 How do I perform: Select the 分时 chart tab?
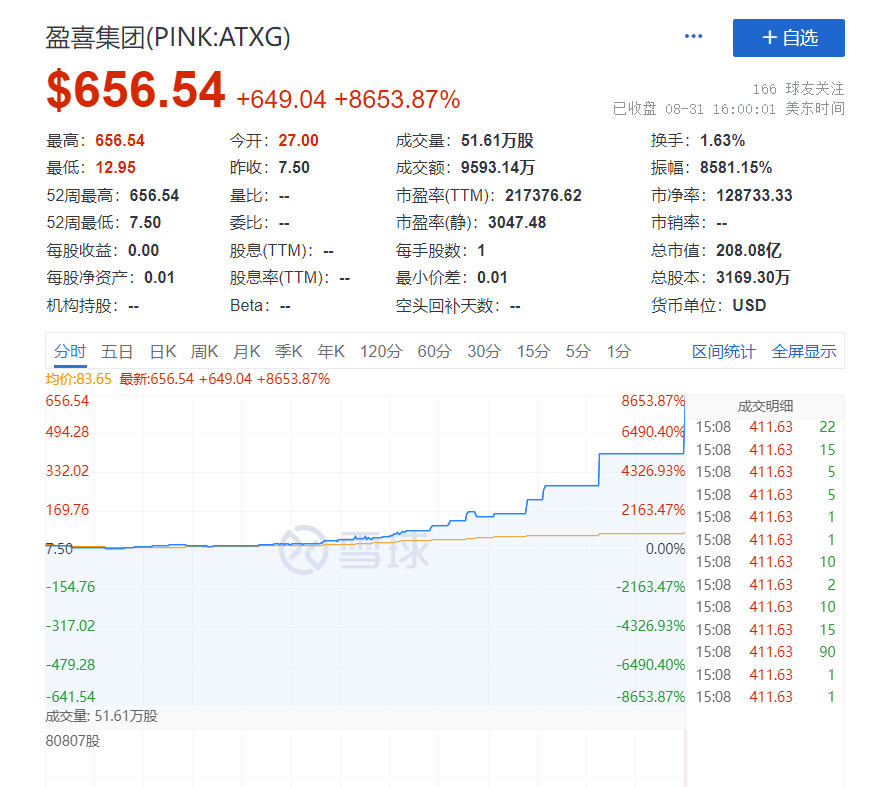(70, 351)
